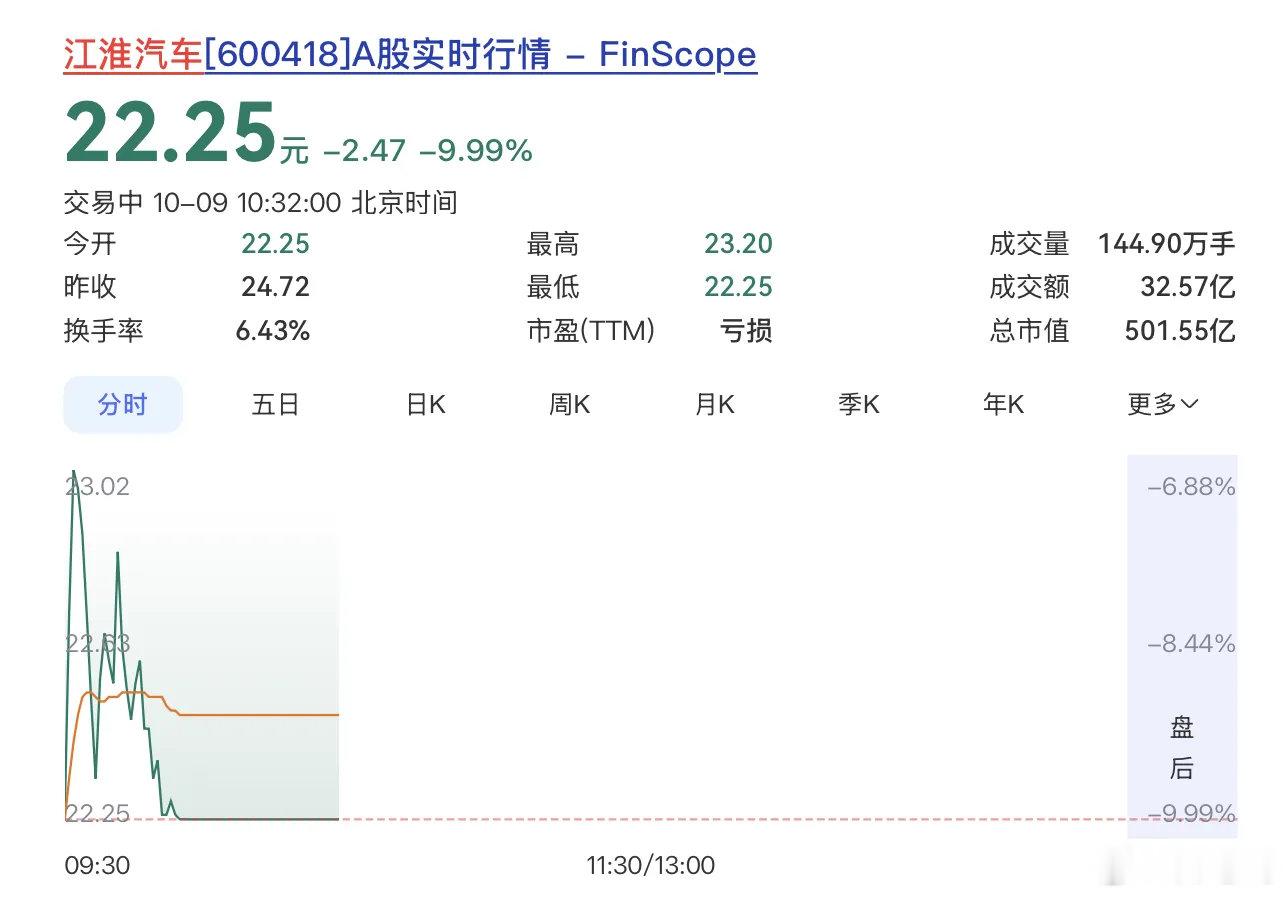Viewport: 1288px width, 898px height.
Task: Click the 盘后 after-hours panel
Action: 1182,646
